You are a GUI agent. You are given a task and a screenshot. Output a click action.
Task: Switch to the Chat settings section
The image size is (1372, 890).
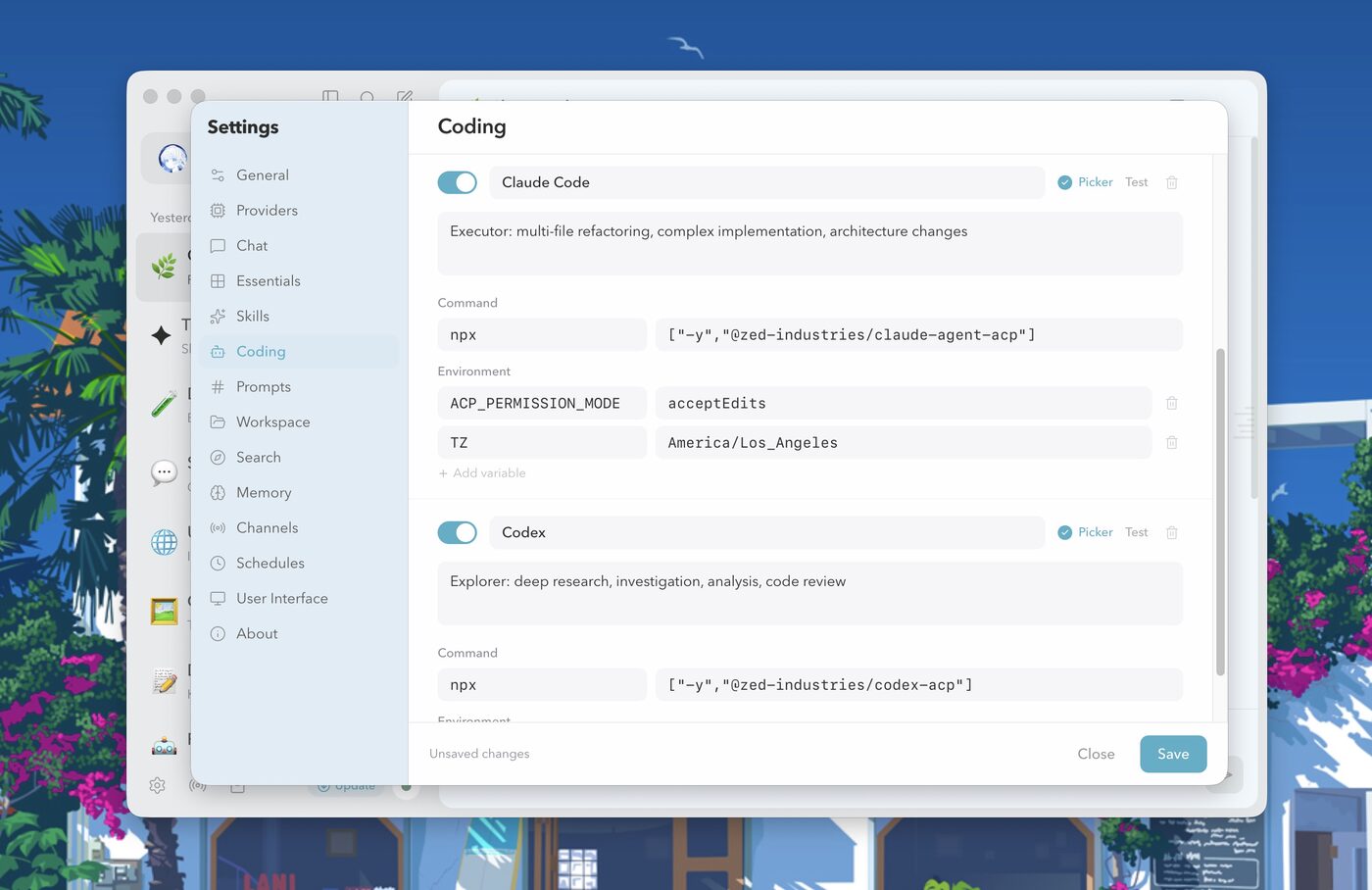coord(251,245)
